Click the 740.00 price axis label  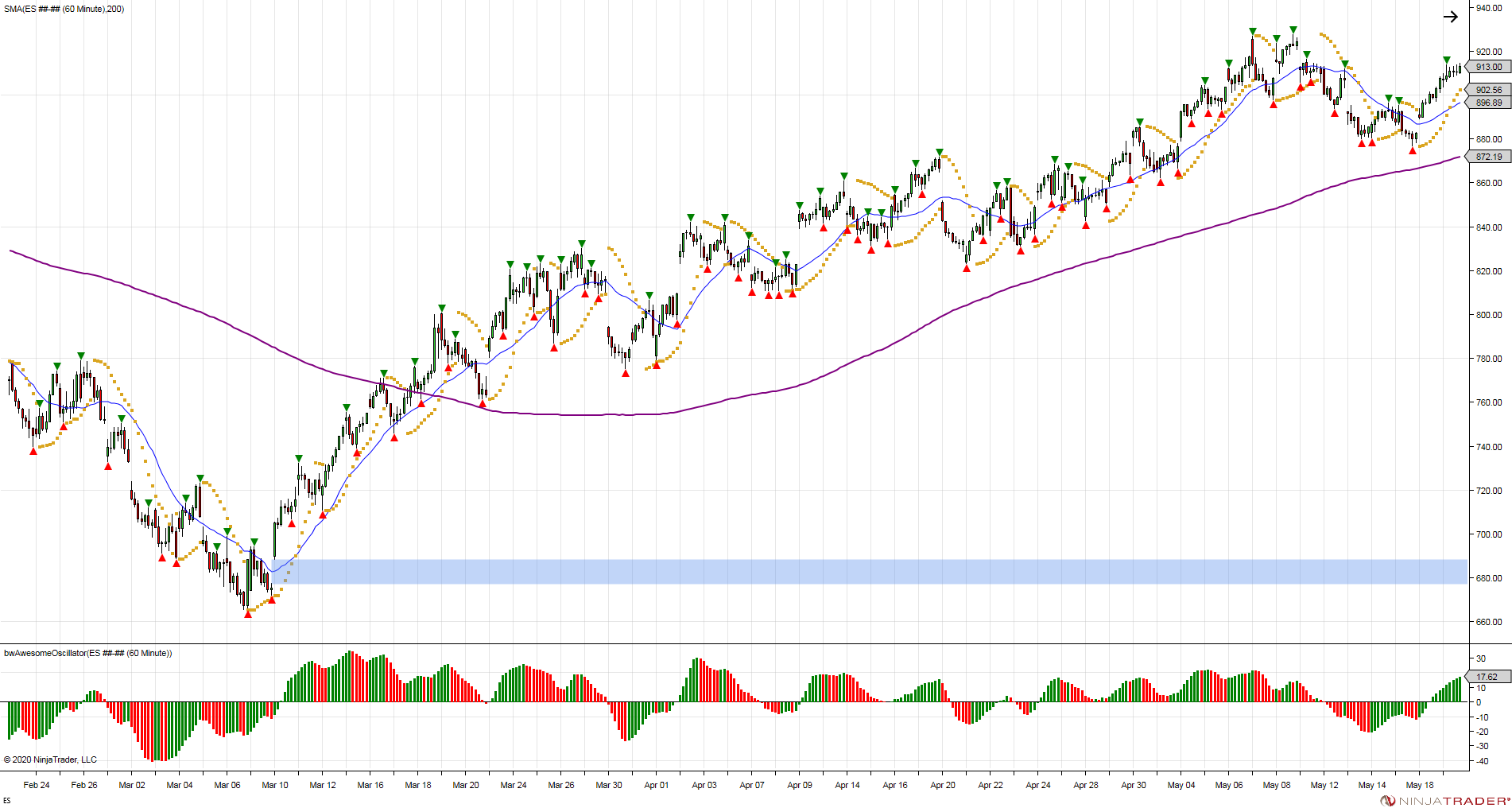point(1489,447)
